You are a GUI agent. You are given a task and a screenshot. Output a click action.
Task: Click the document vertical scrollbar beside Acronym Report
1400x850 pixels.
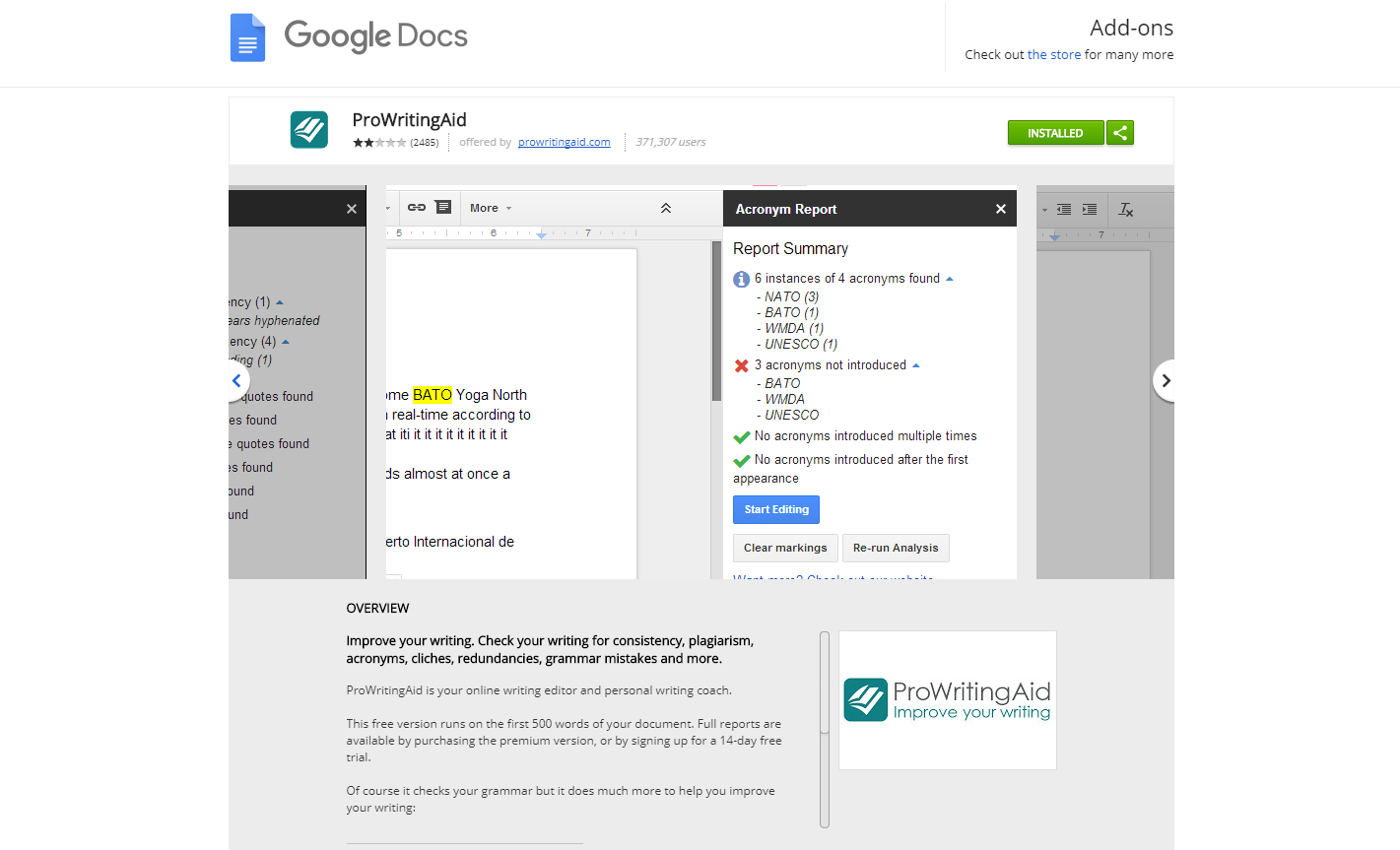pos(716,321)
